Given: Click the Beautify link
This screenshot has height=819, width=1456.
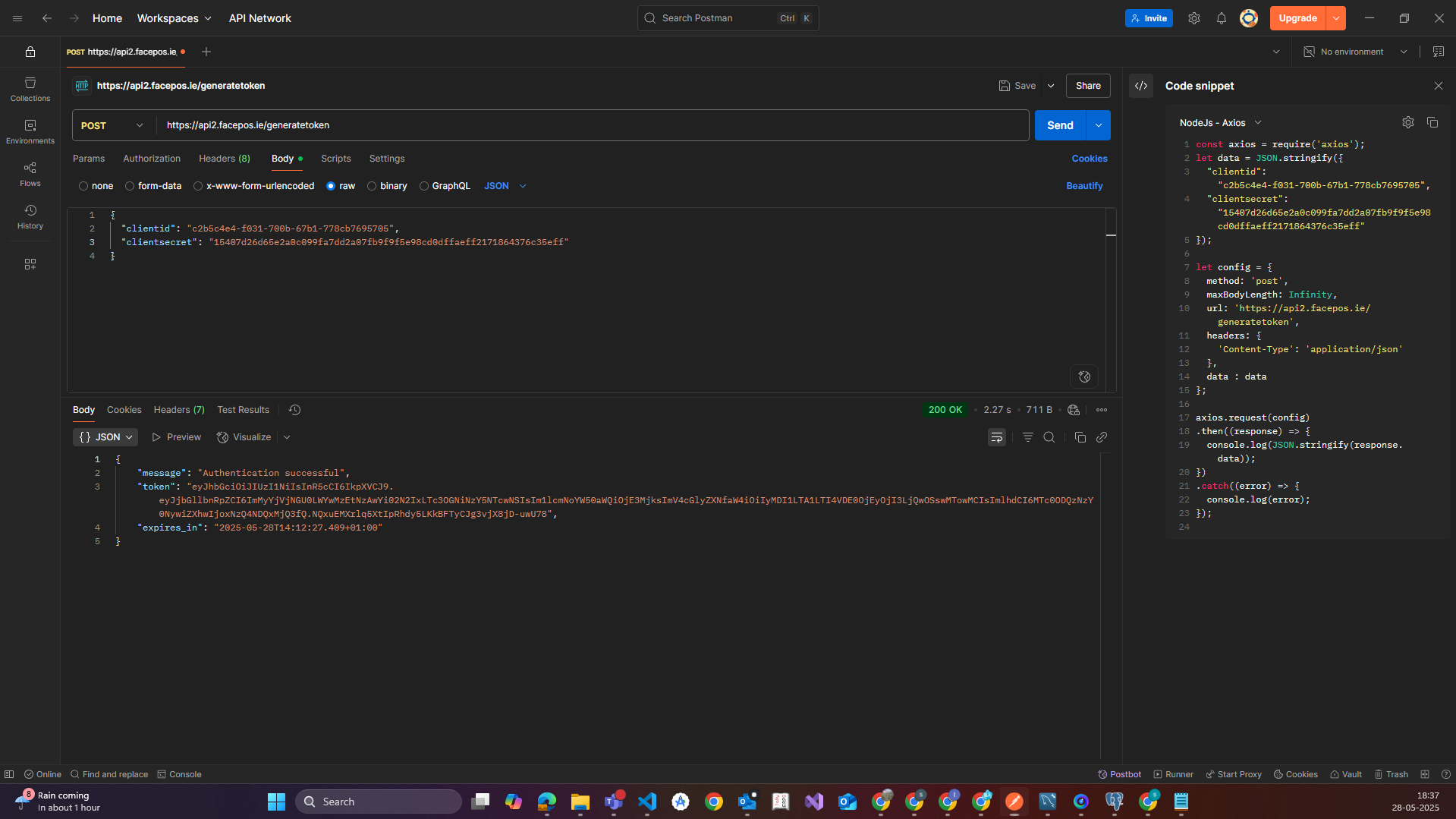Looking at the screenshot, I should coord(1085,186).
